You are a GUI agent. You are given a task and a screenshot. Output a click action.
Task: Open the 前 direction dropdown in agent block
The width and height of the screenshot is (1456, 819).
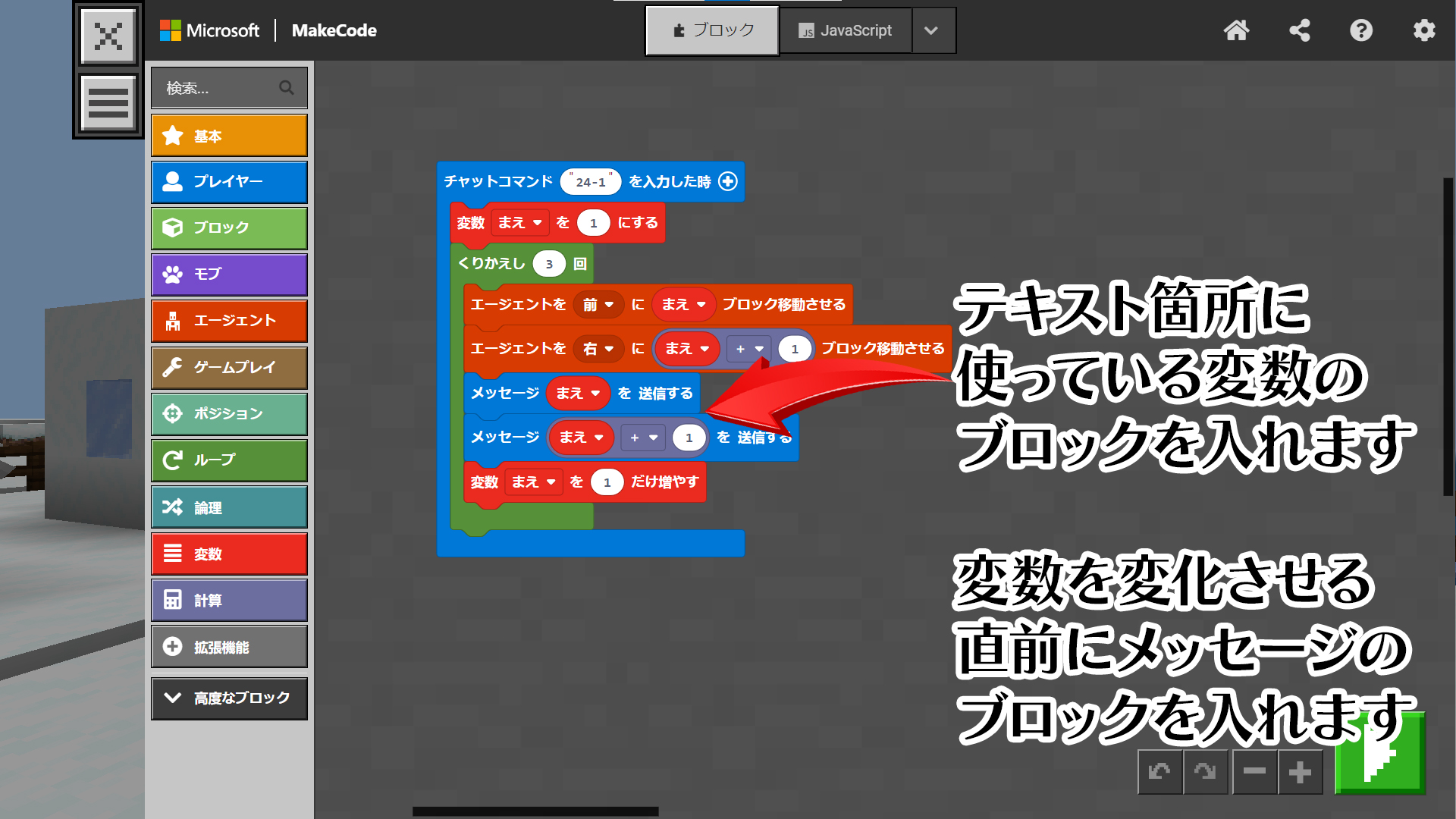point(598,305)
